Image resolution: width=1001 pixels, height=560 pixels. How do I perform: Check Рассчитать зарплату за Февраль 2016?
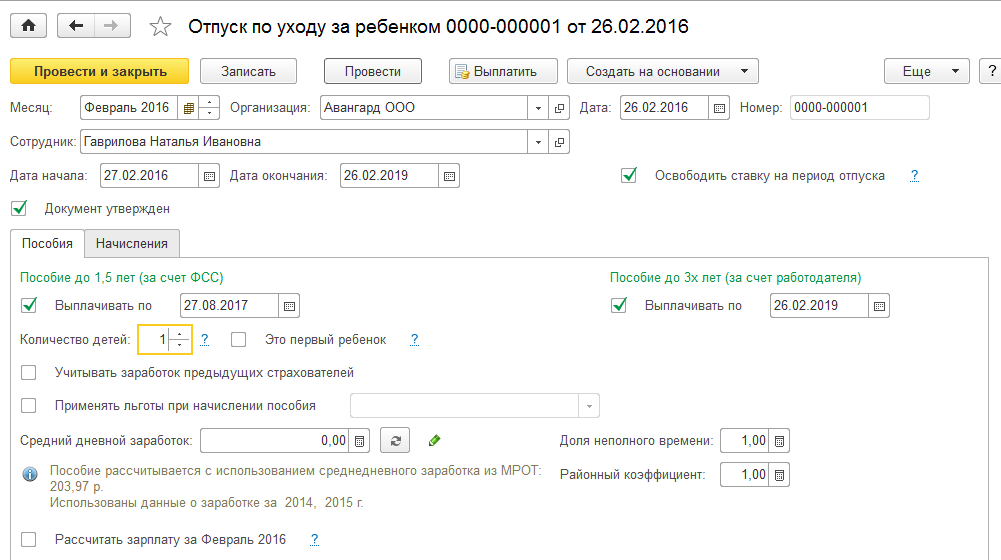click(29, 540)
